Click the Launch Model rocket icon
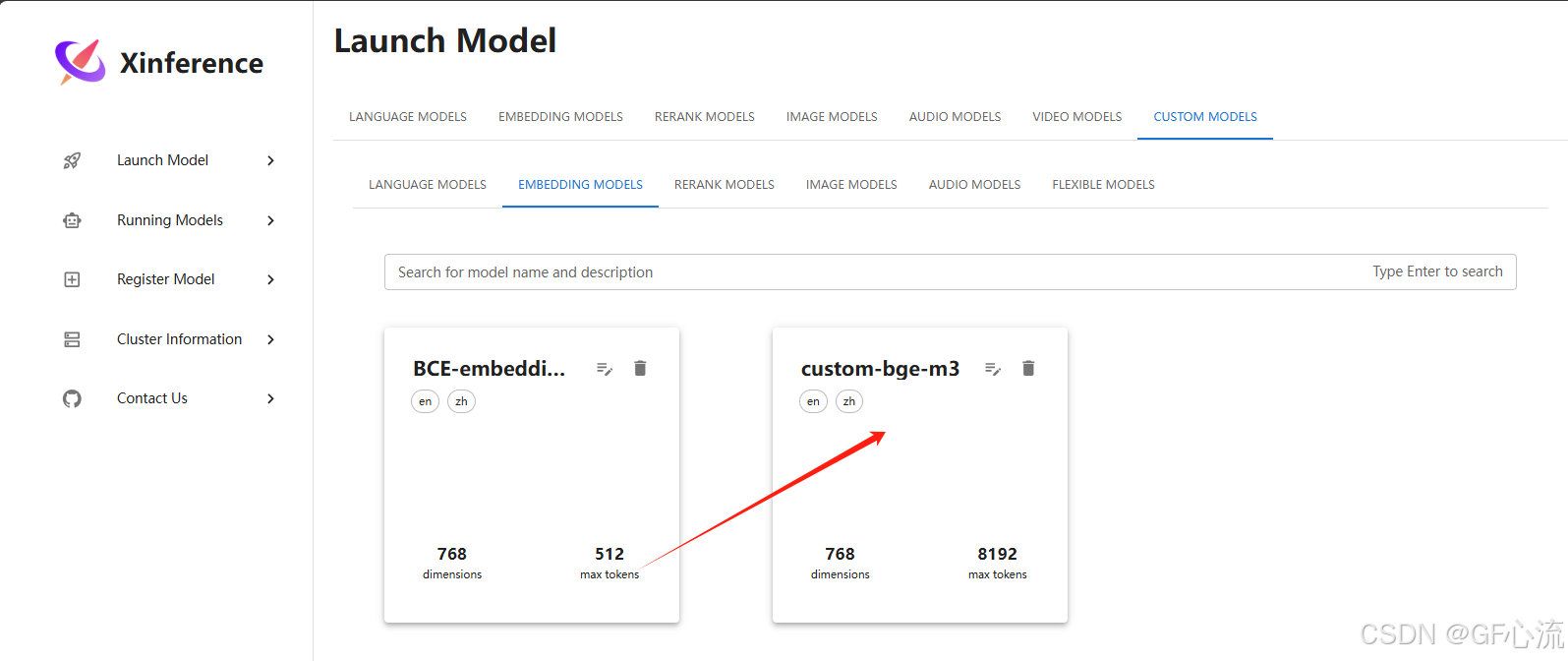Viewport: 1568px width, 661px height. coord(72,160)
